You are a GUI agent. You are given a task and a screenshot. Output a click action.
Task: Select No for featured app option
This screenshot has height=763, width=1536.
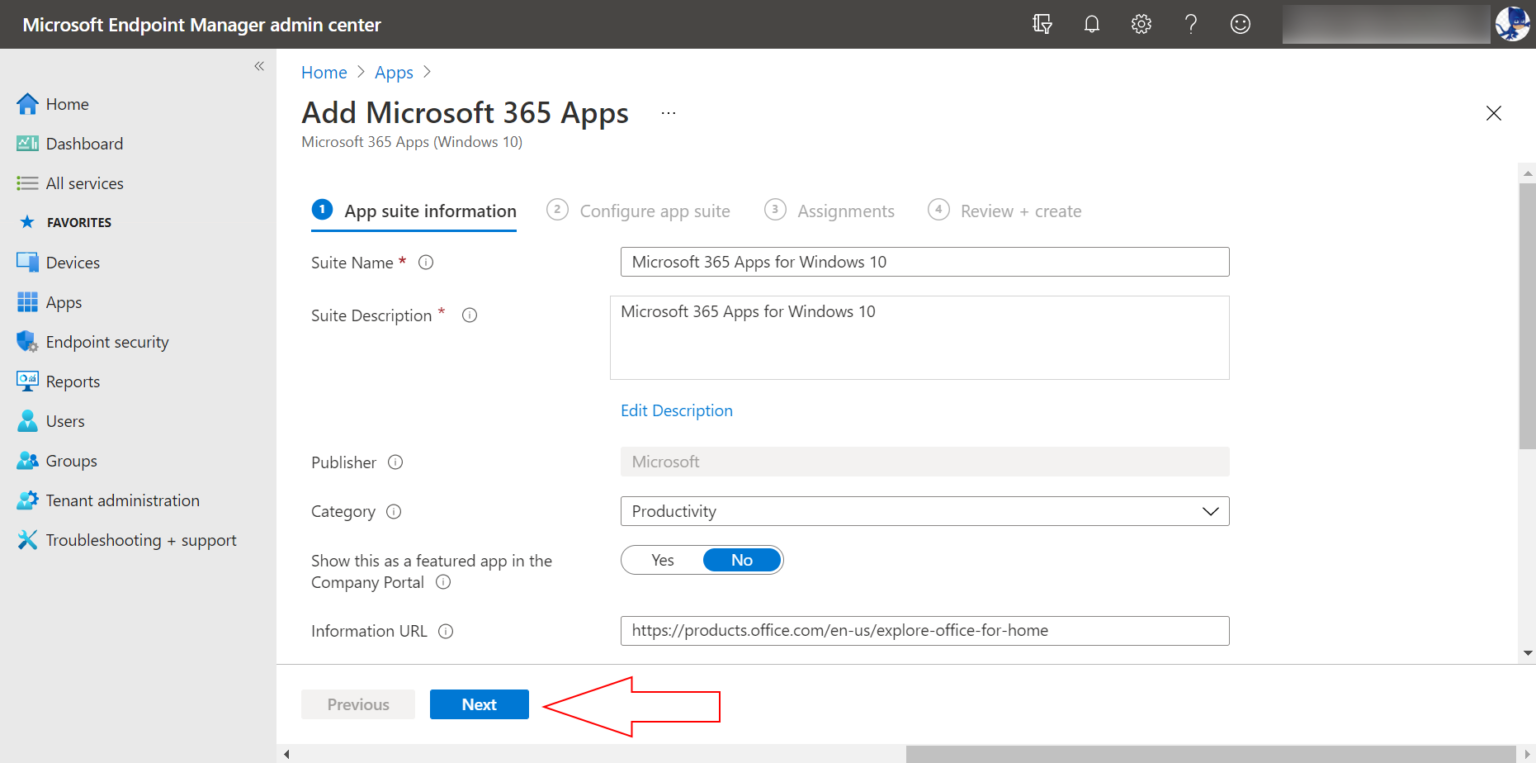tap(741, 560)
